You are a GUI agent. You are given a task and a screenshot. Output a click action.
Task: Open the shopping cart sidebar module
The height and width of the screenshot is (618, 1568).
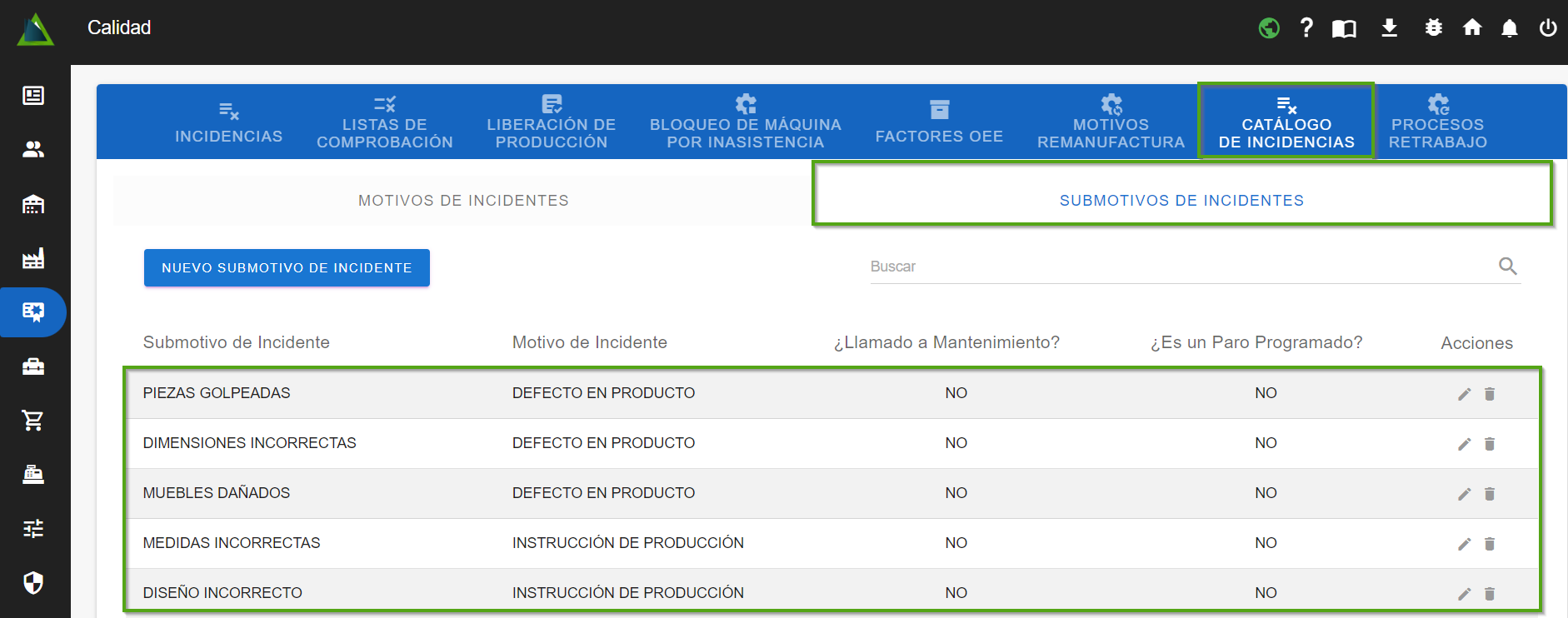33,421
